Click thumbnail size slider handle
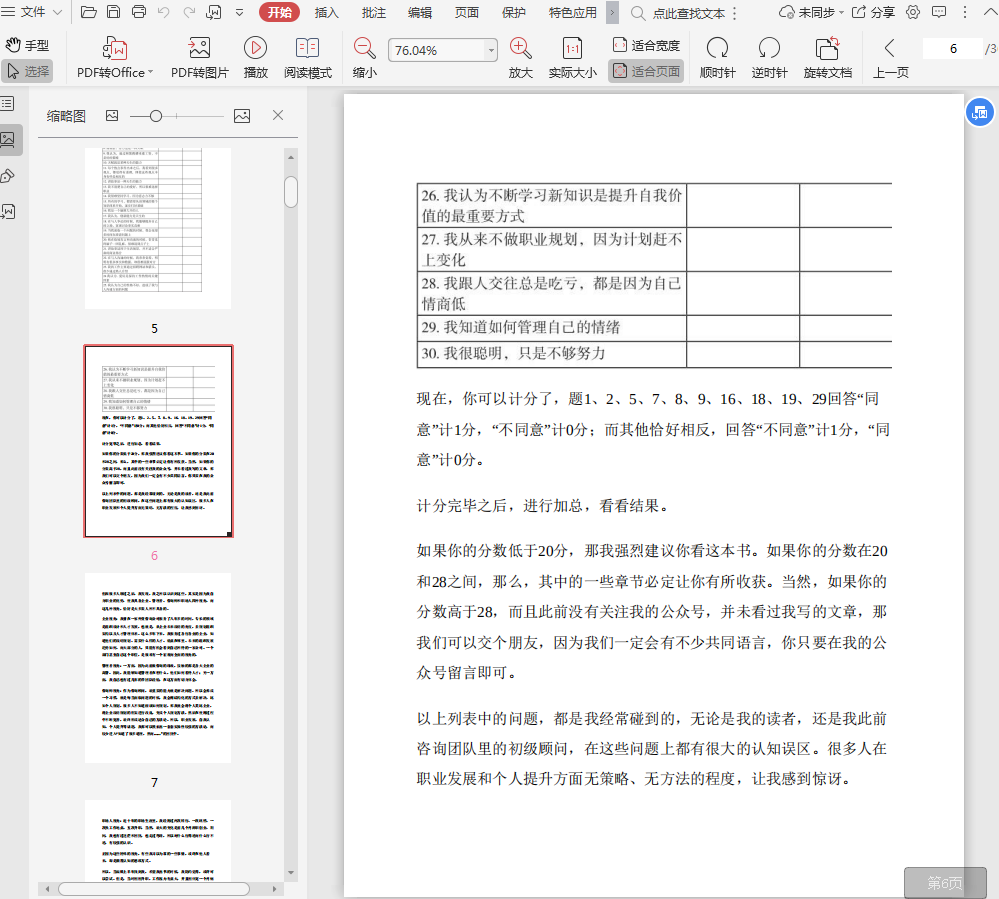This screenshot has height=899, width=999. click(155, 116)
